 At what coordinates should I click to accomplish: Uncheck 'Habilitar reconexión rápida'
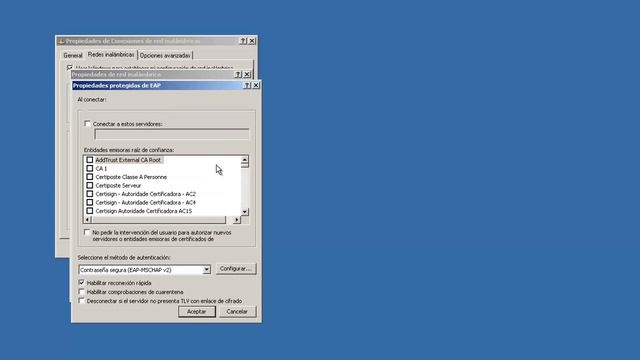tap(82, 282)
